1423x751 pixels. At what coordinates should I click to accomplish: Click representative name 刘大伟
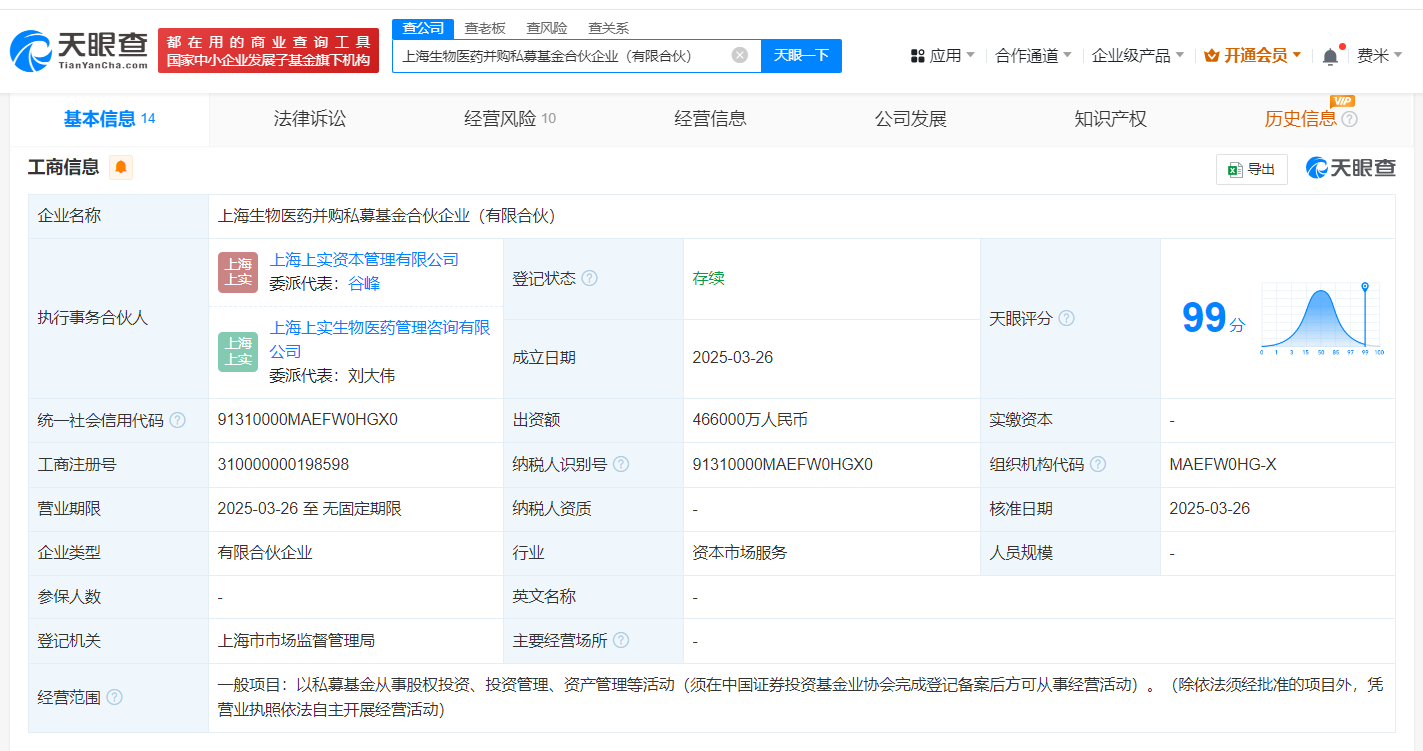(x=371, y=375)
